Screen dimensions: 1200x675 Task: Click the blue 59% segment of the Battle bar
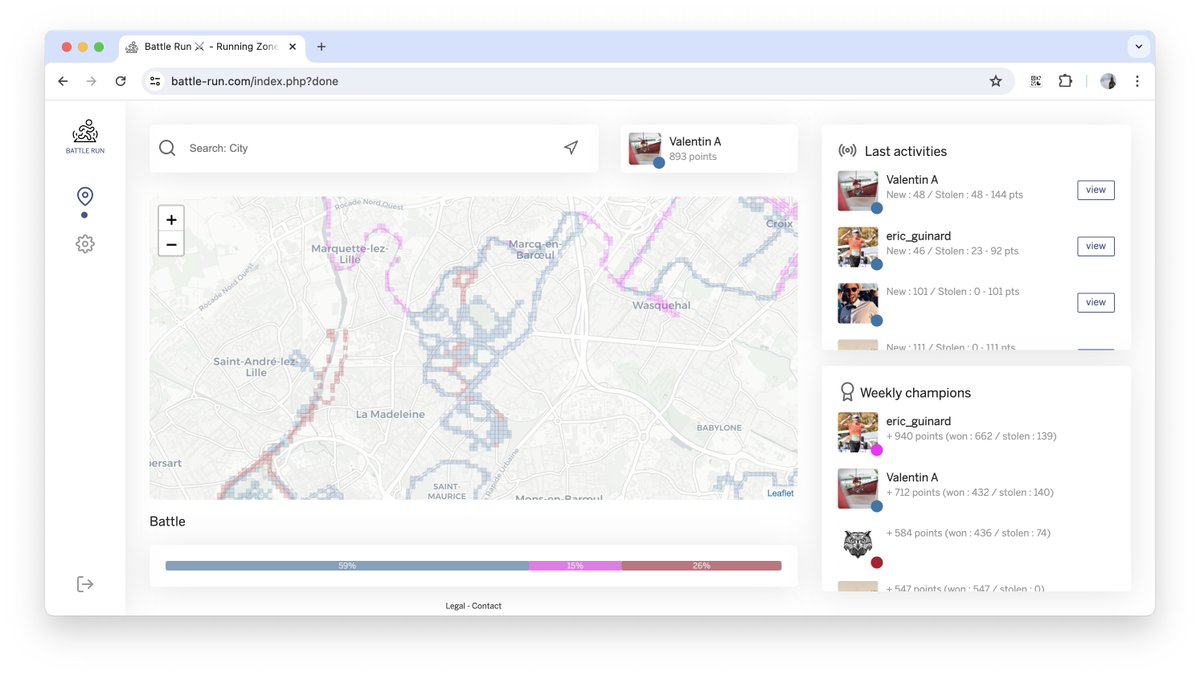pyautogui.click(x=347, y=565)
